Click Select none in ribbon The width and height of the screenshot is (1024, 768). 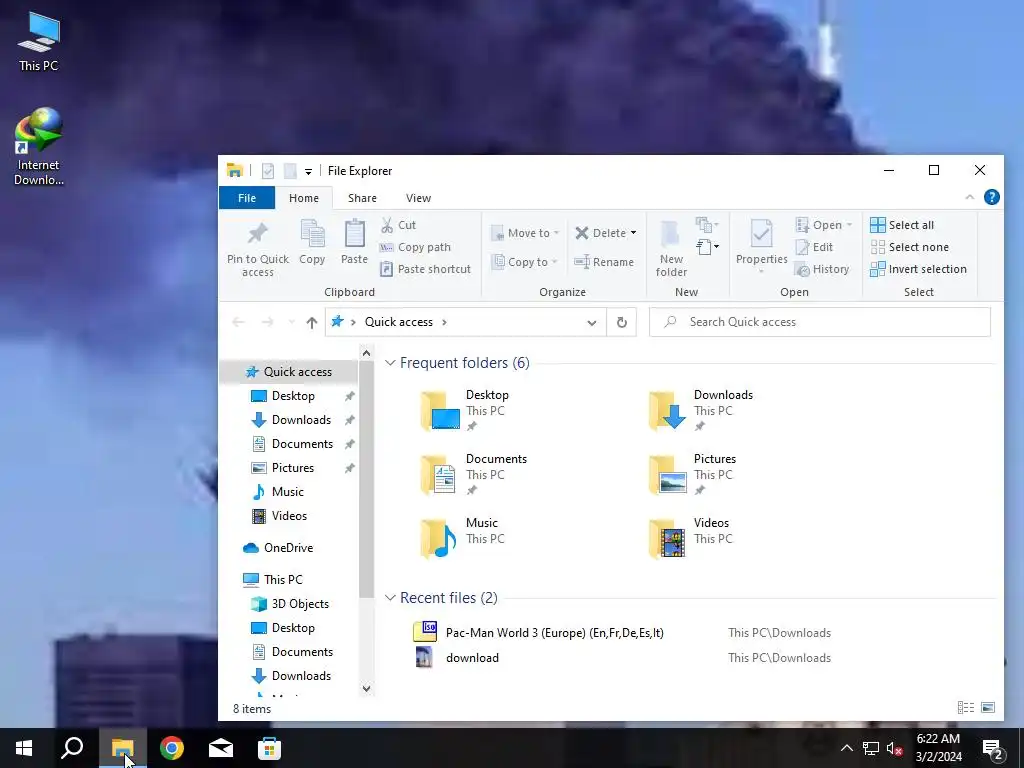coord(910,247)
